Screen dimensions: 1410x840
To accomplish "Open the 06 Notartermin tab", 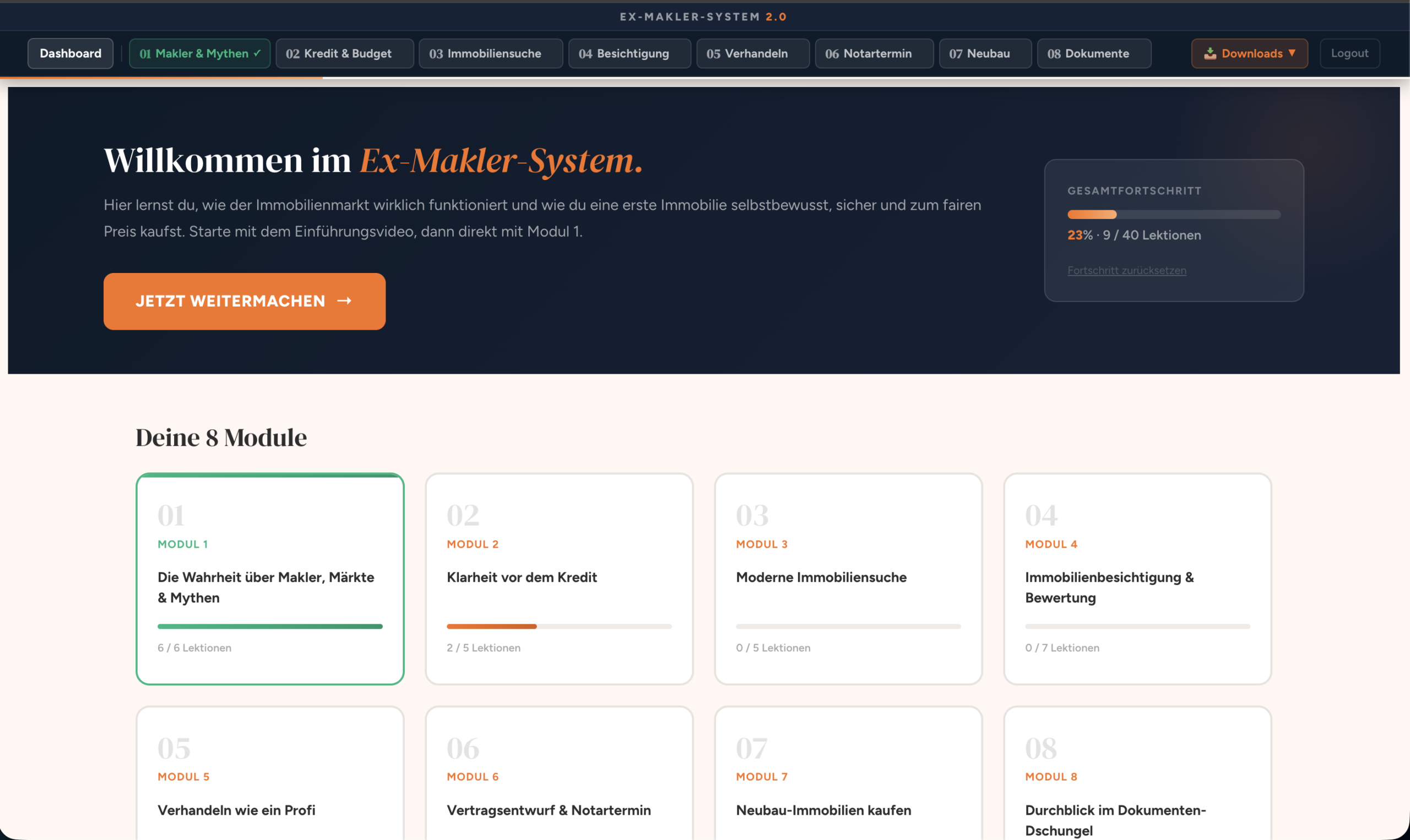I will 874,53.
